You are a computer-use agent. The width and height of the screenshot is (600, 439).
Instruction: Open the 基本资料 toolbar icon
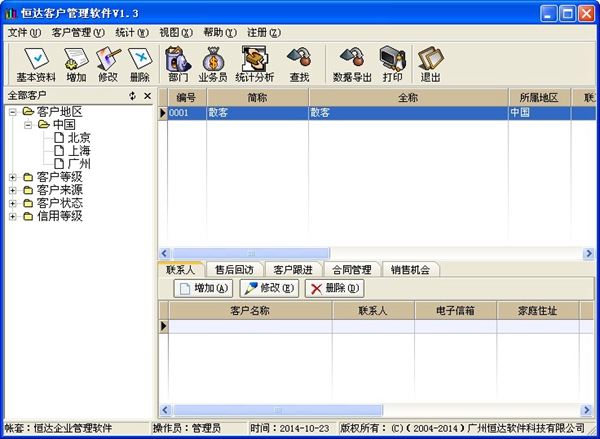36,65
